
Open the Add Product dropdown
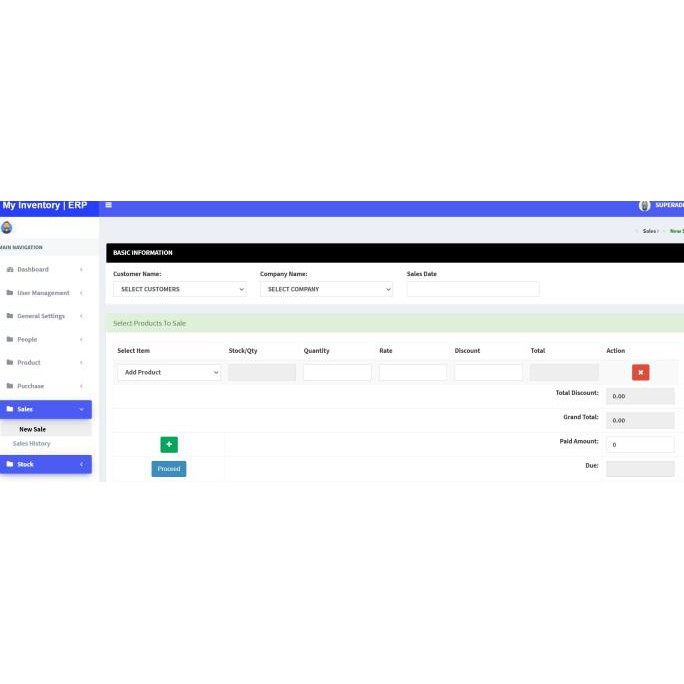(x=168, y=372)
